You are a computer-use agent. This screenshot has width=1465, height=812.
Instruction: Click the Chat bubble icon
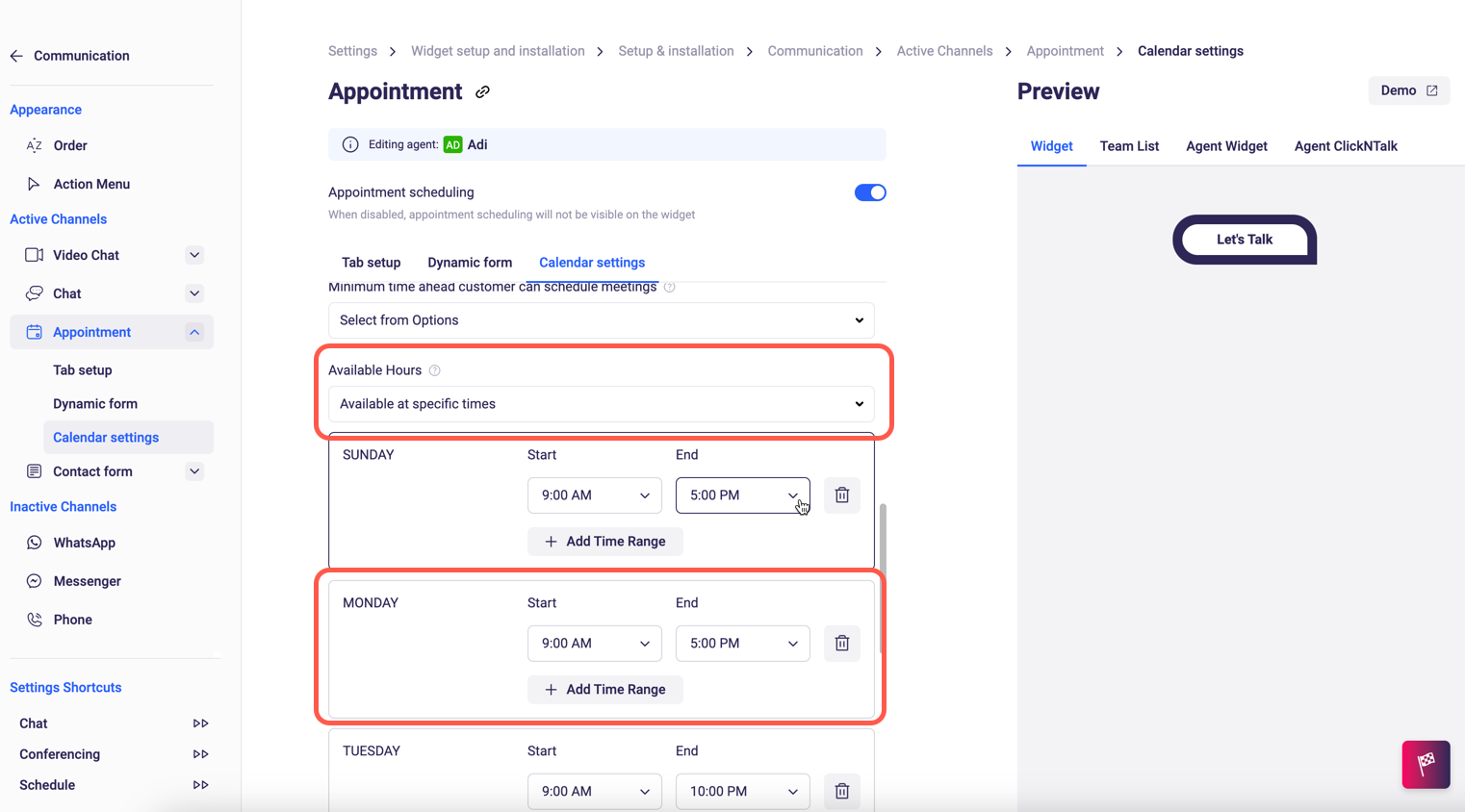[x=34, y=293]
